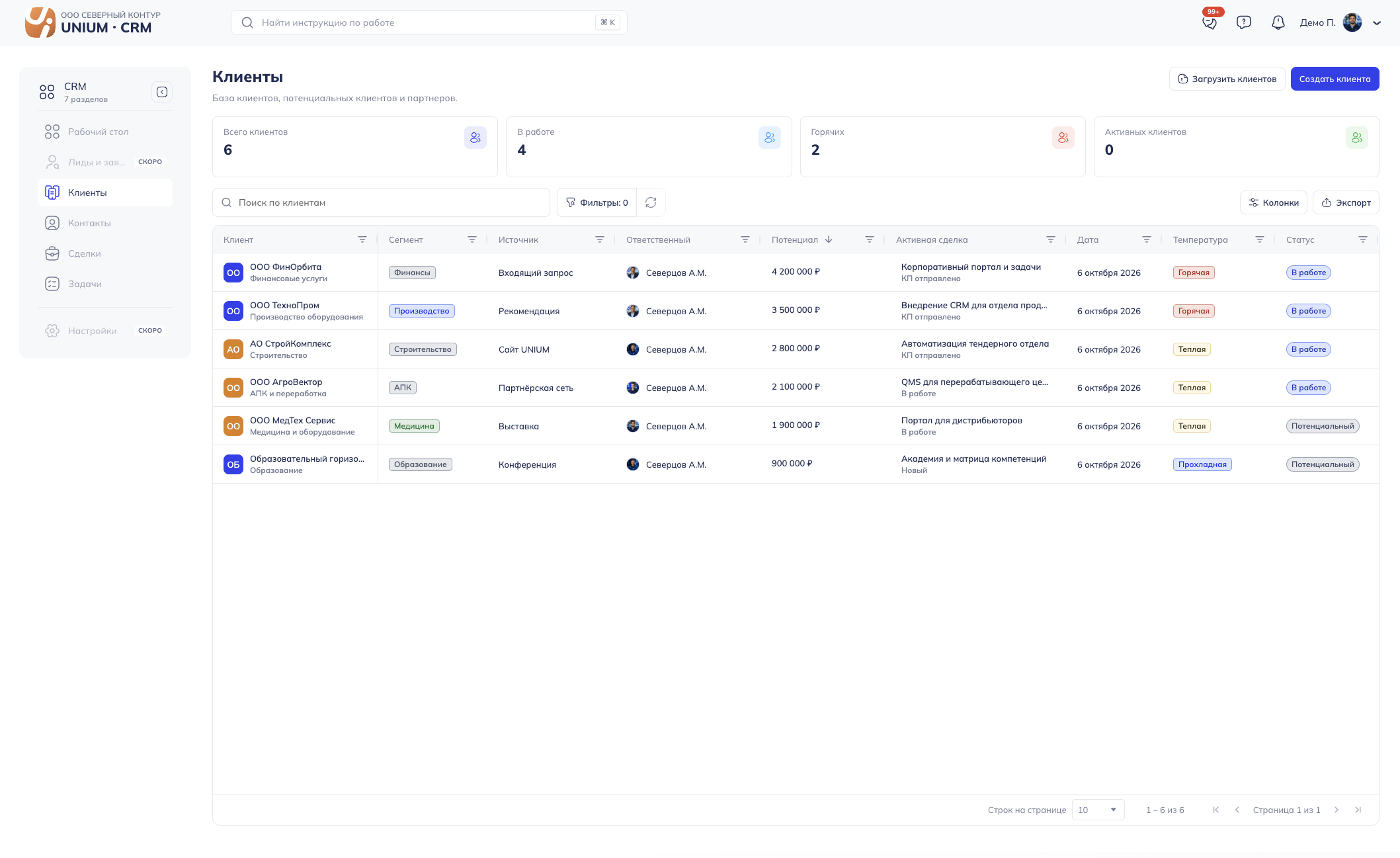Screen dimensions: 1400x858
Task: Toggle sort arrow on Потенциал column
Action: 829,239
